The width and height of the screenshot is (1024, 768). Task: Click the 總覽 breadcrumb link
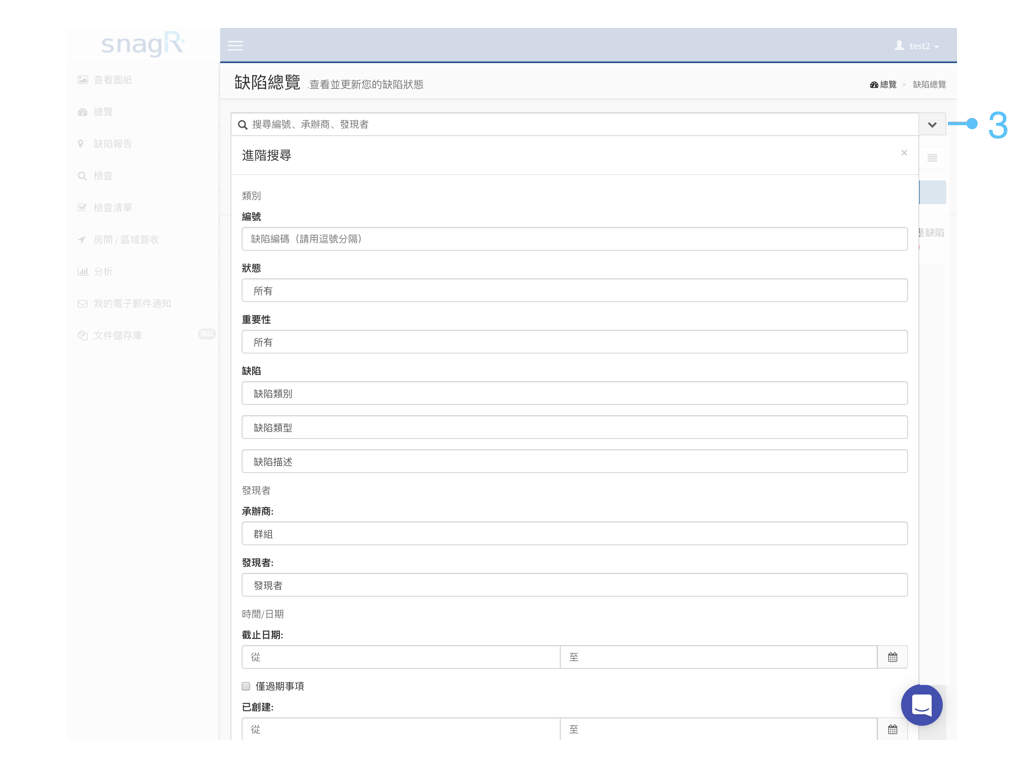[x=883, y=85]
